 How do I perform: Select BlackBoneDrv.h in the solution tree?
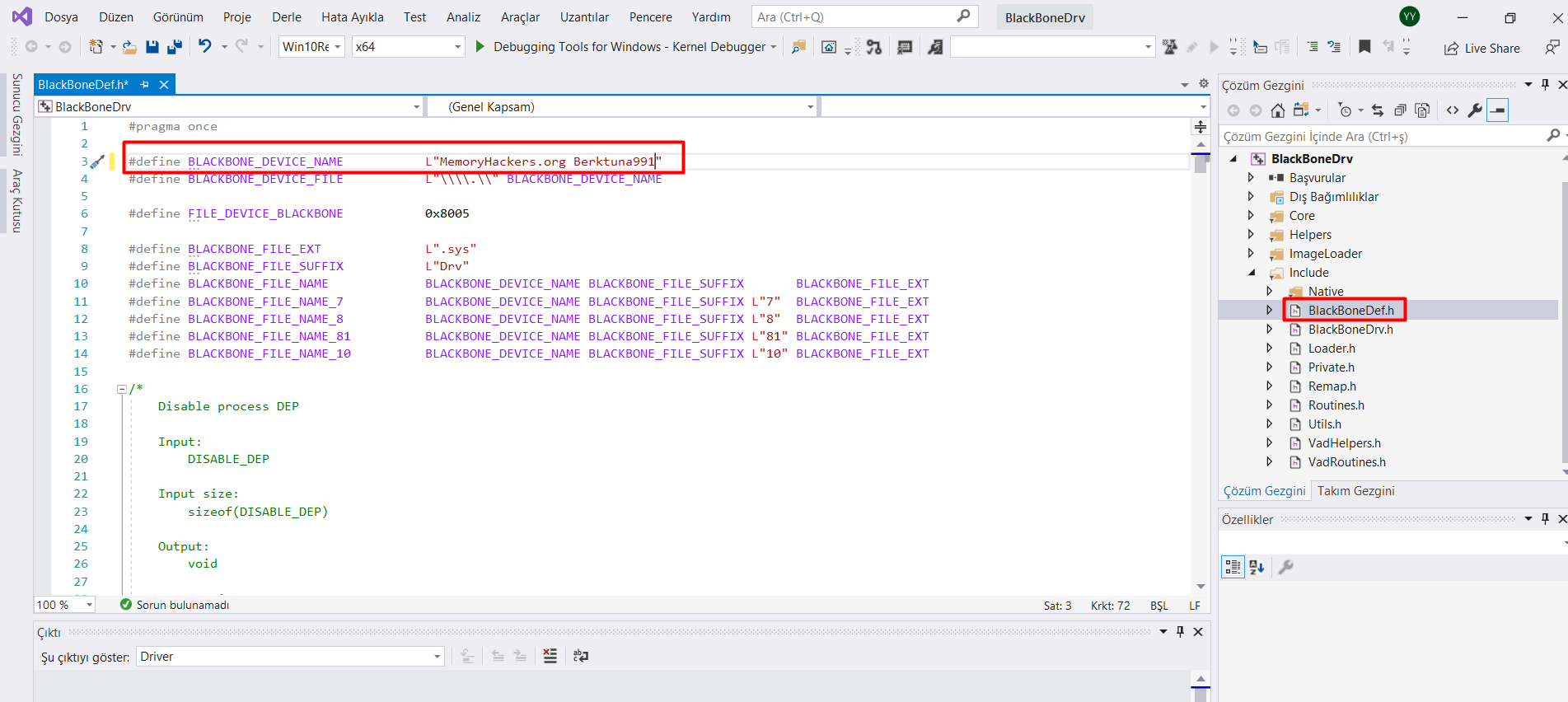point(1350,330)
